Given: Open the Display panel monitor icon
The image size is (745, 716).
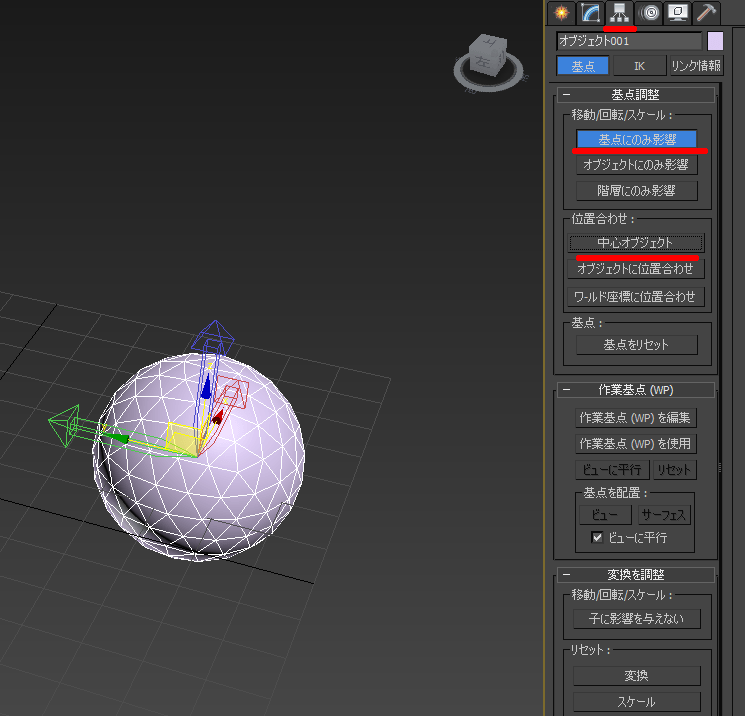Looking at the screenshot, I should 678,13.
